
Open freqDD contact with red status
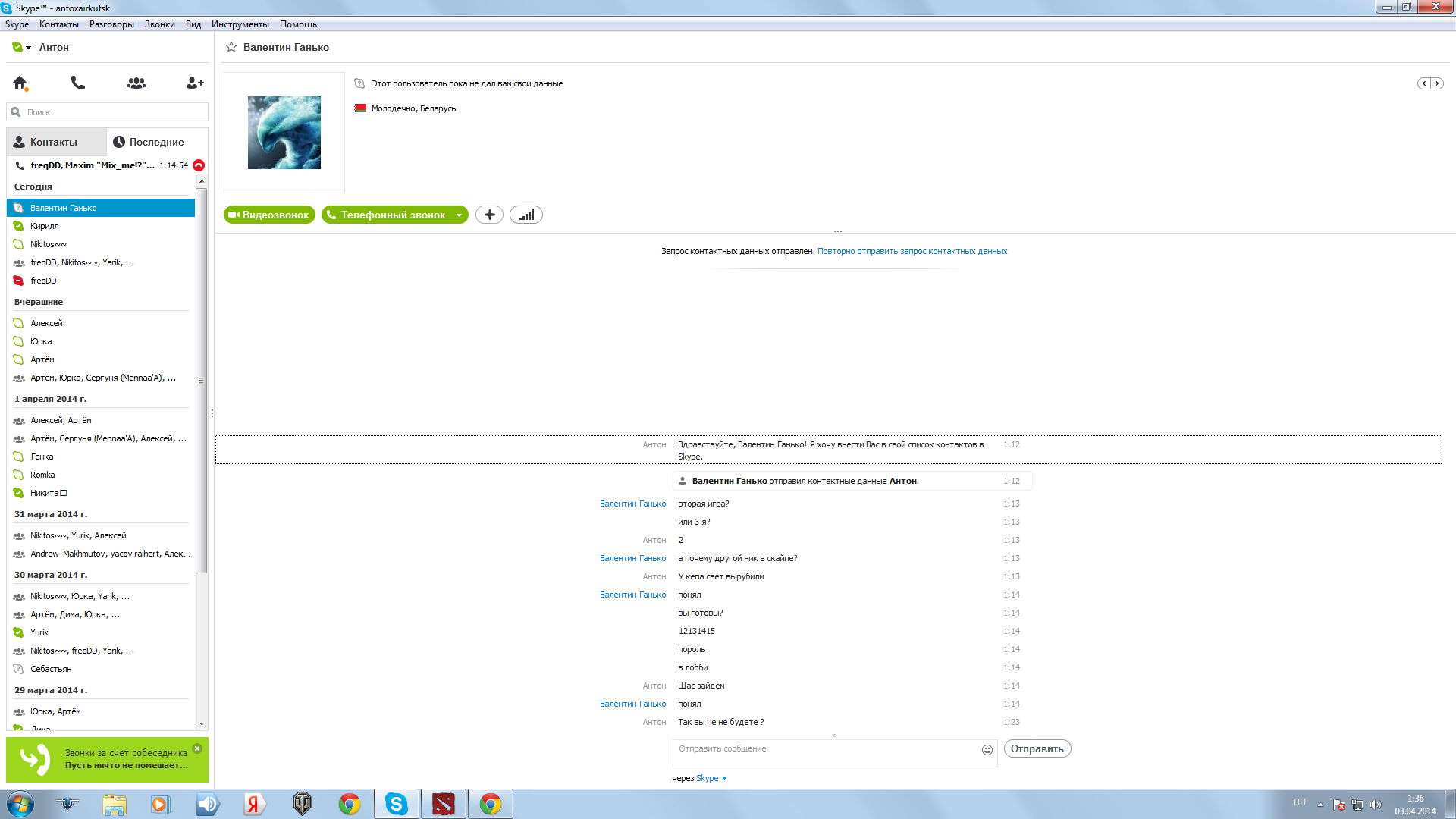pos(101,281)
